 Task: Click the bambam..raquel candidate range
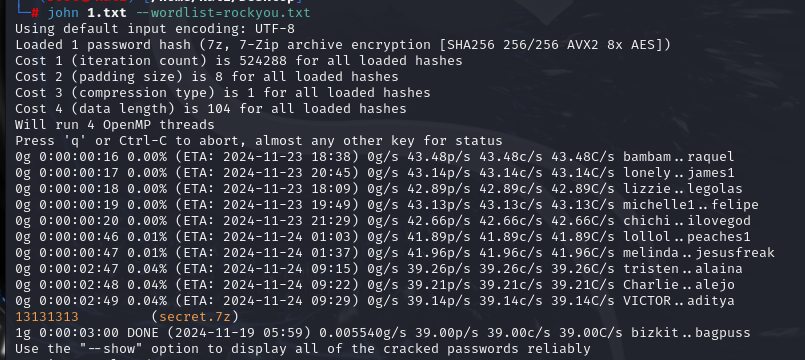(x=678, y=157)
